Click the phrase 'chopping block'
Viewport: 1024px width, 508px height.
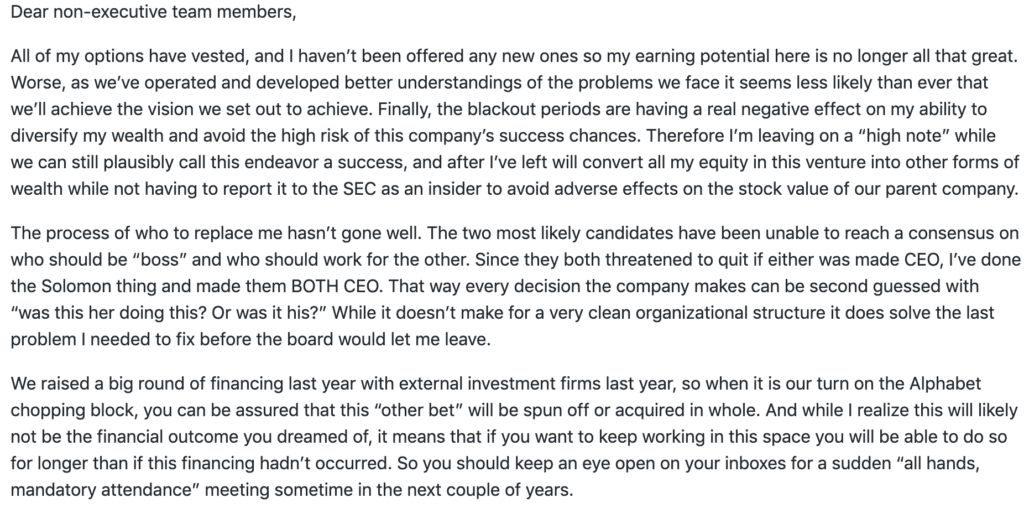point(72,411)
